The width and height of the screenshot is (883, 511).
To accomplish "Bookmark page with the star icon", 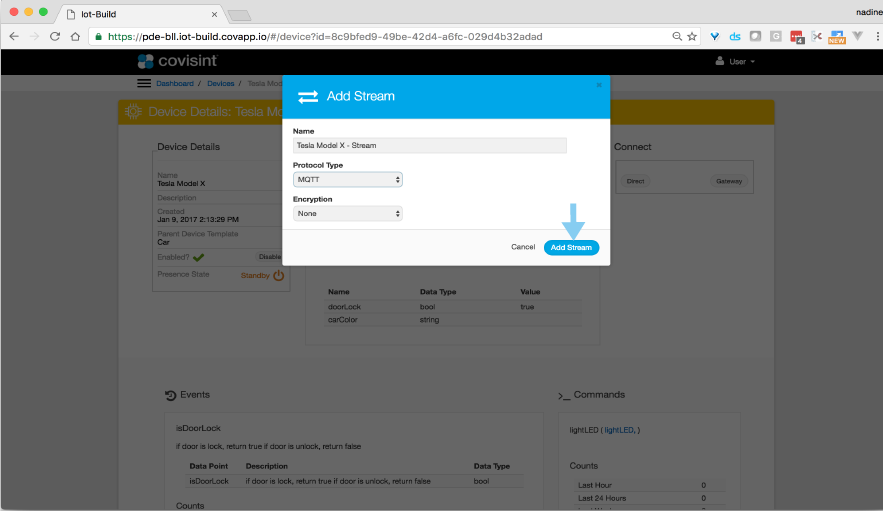I will [692, 36].
